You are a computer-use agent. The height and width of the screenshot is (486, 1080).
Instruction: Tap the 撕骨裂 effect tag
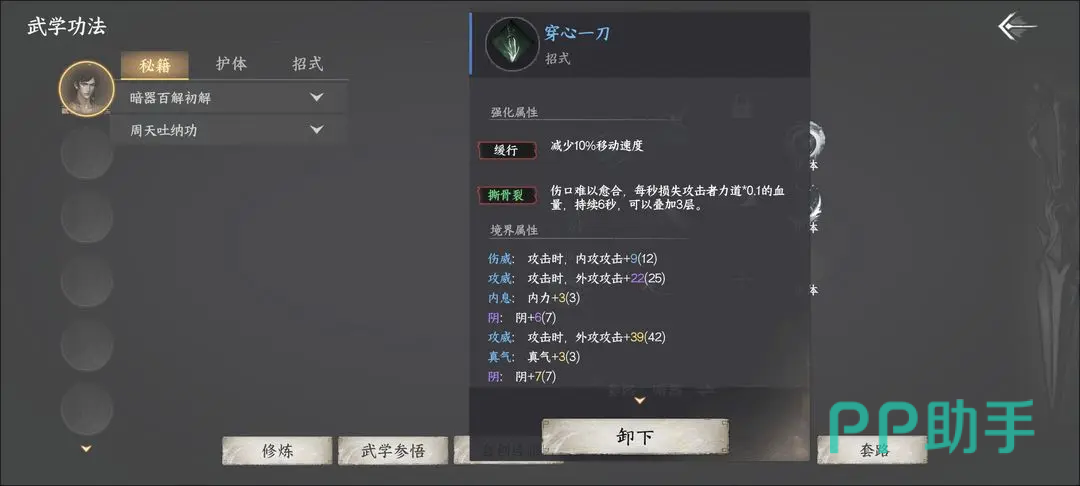506,196
